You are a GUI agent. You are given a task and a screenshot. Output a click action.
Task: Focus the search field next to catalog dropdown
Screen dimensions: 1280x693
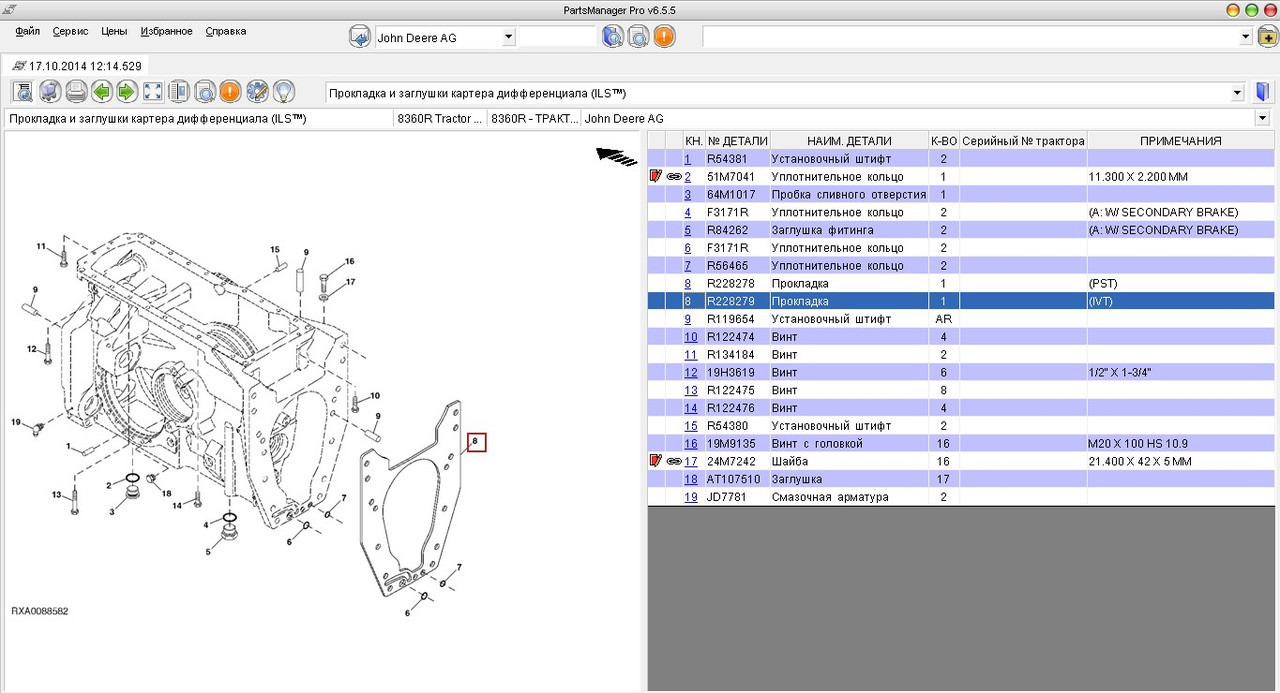[557, 37]
